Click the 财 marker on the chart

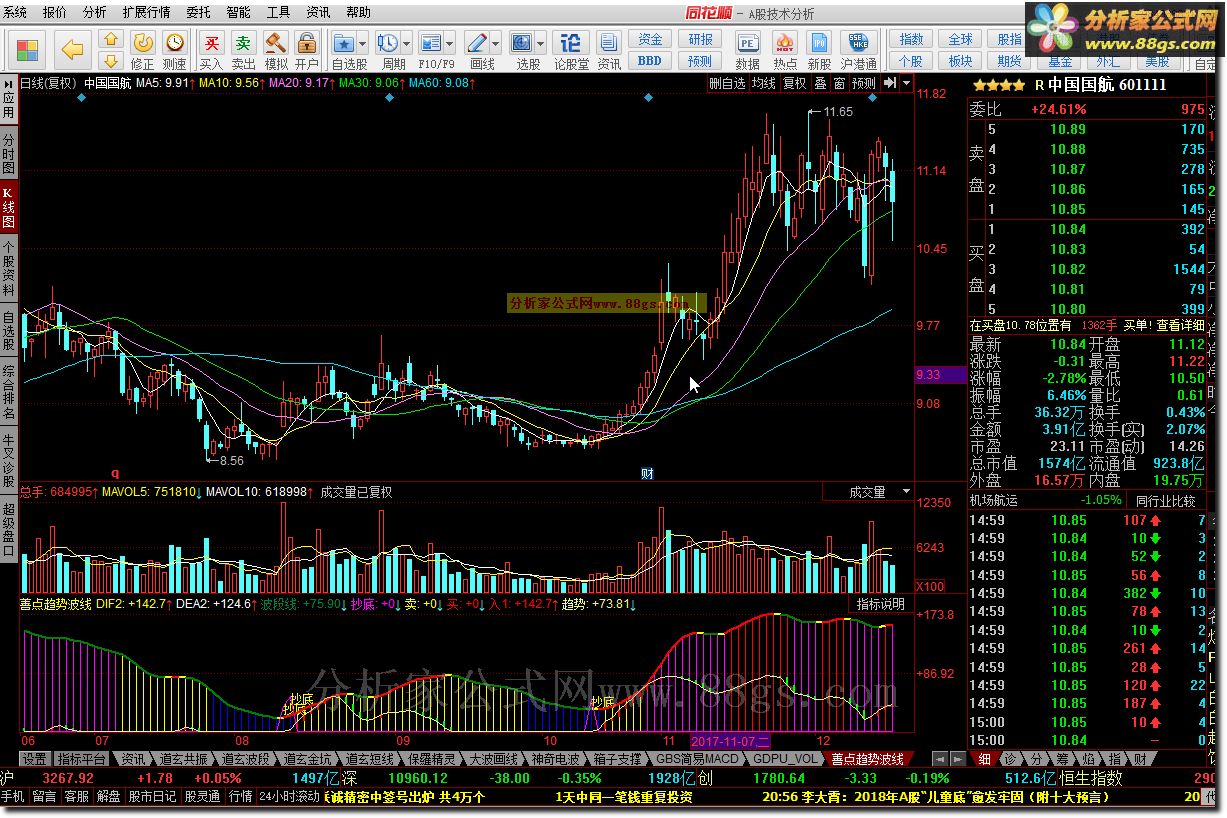pos(647,474)
